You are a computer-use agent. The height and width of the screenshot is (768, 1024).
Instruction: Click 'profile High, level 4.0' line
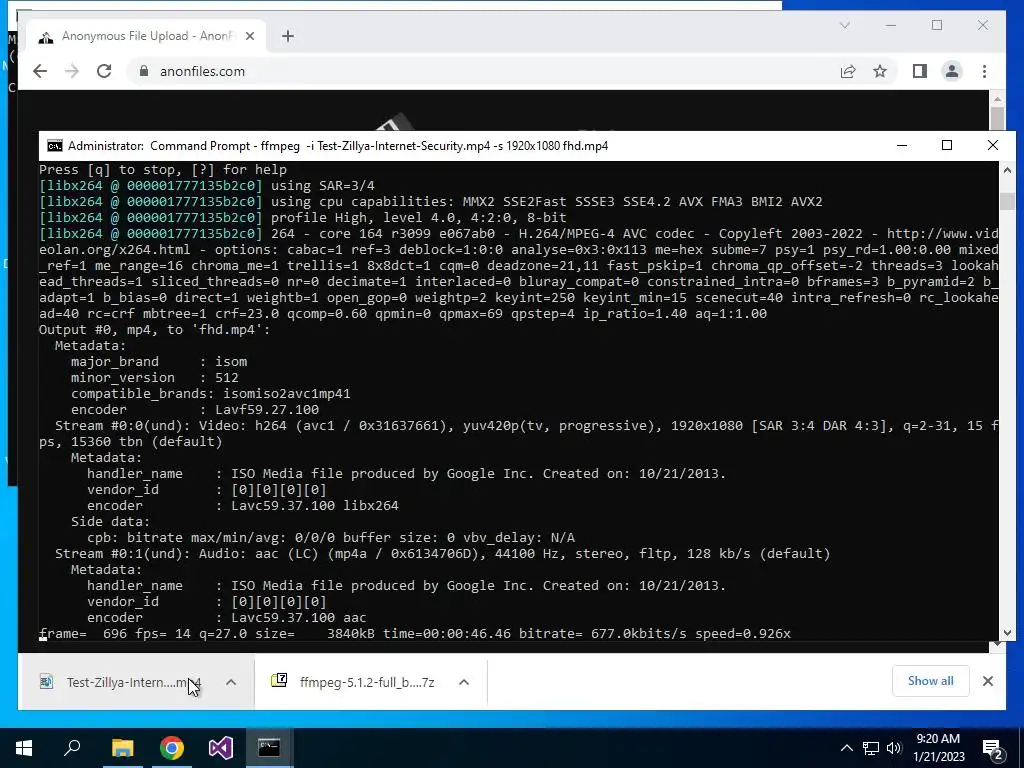(x=302, y=217)
